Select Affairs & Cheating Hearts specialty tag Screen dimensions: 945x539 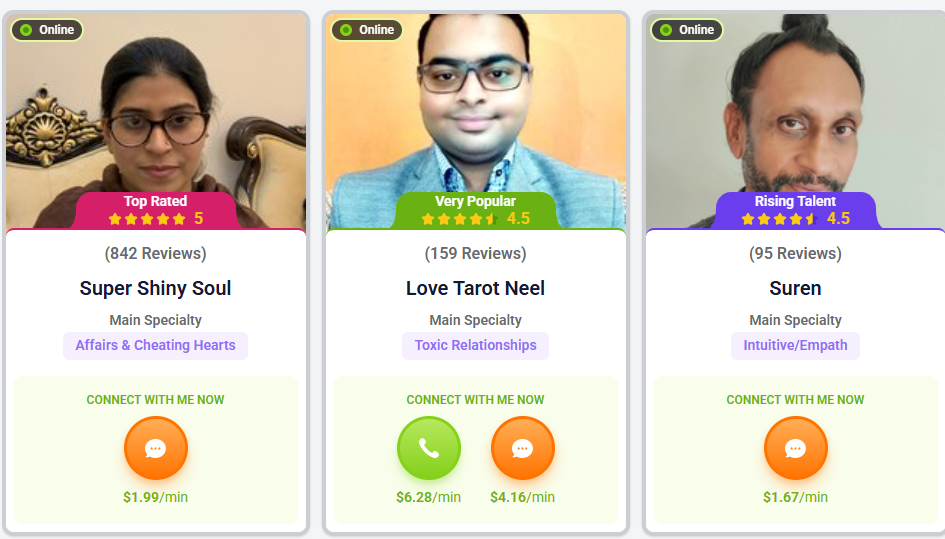click(x=155, y=345)
